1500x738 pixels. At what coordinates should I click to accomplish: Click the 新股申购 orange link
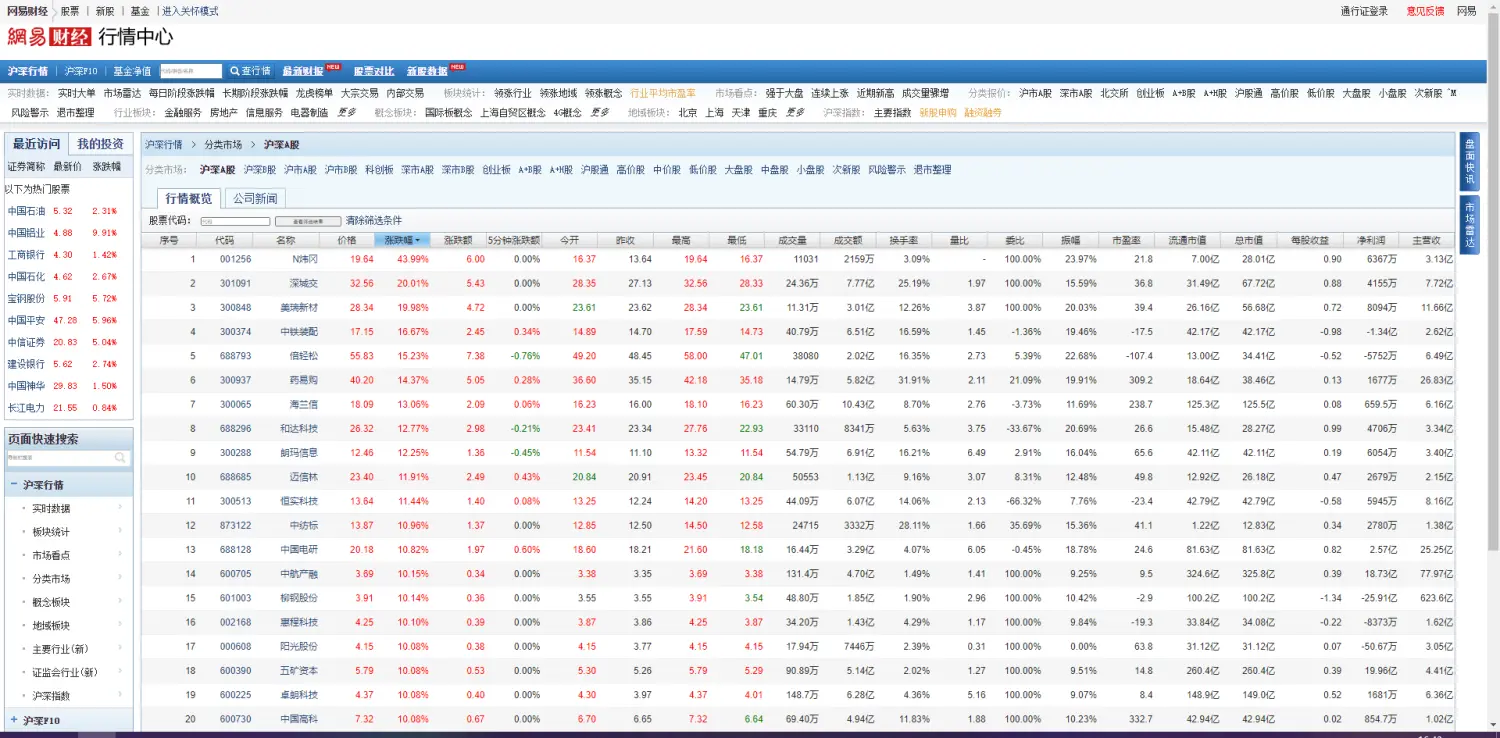click(938, 113)
